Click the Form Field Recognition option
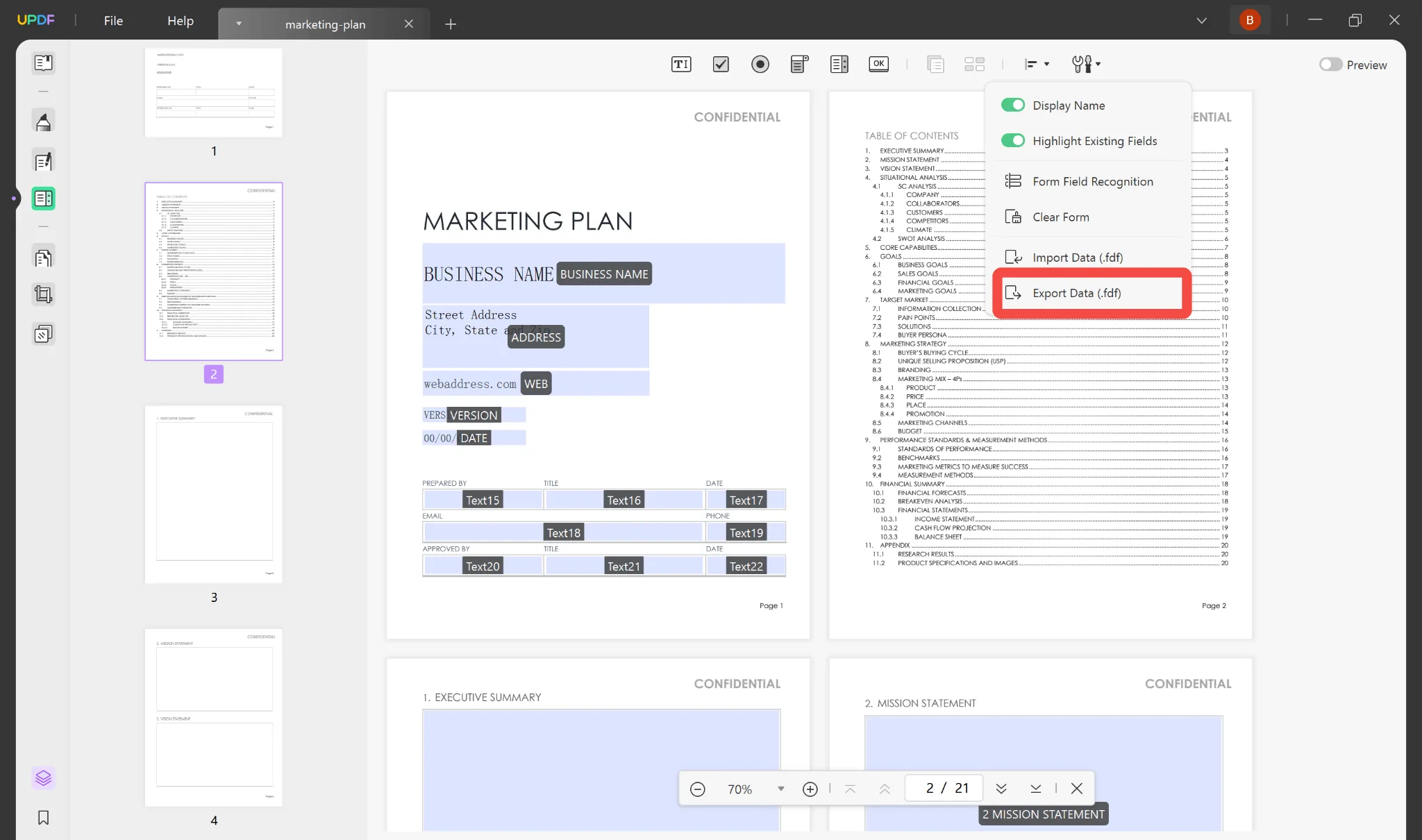1422x840 pixels. 1093,181
